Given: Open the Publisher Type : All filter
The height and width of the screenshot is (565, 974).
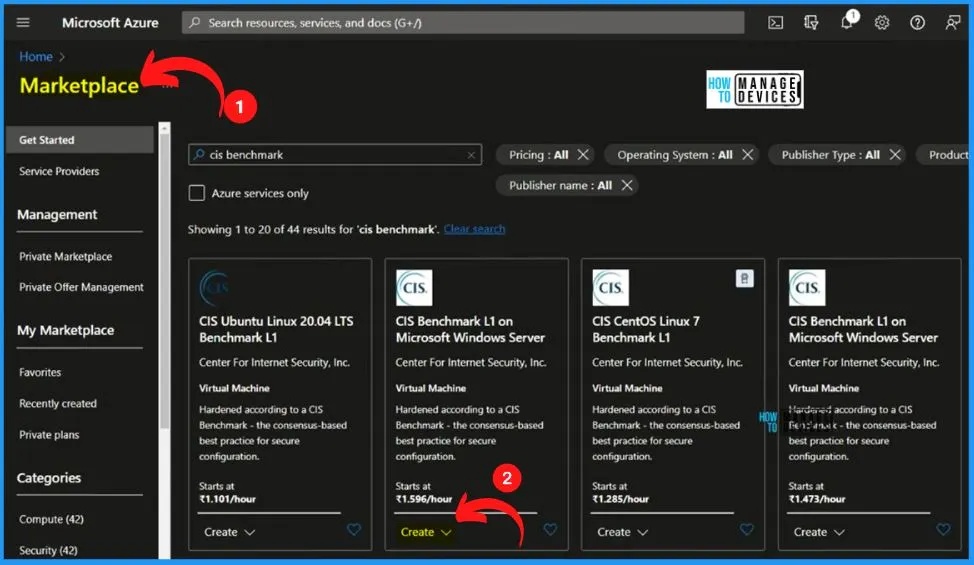Looking at the screenshot, I should [830, 155].
